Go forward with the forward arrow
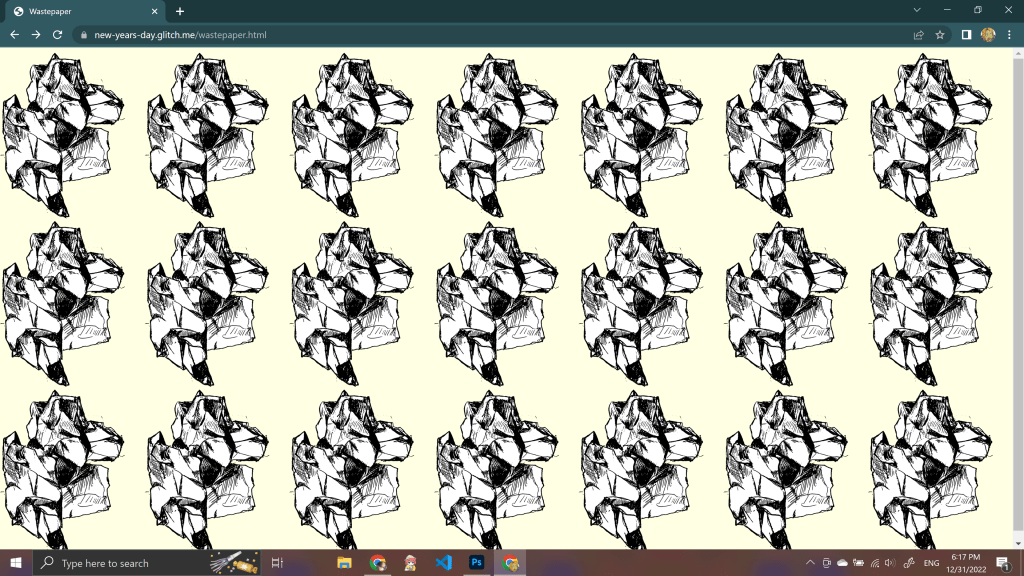 (x=36, y=34)
